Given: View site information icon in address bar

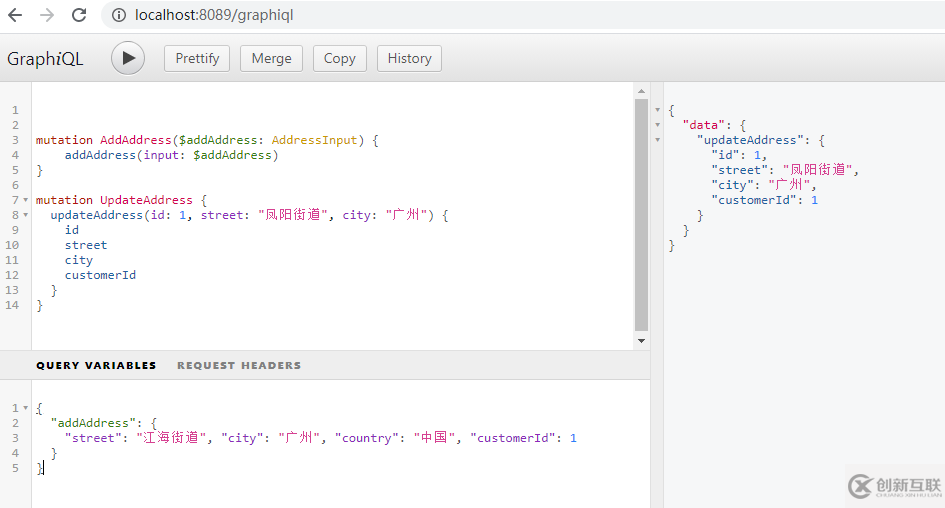Looking at the screenshot, I should [119, 15].
